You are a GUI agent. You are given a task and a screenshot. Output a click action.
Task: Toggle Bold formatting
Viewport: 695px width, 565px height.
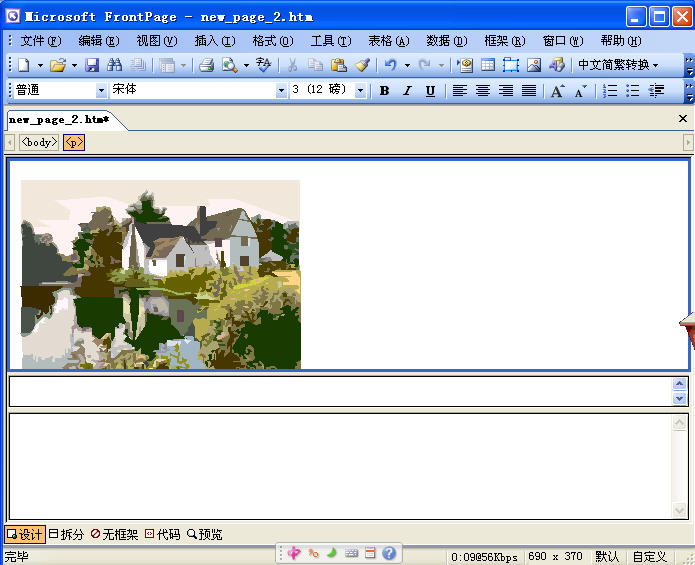coord(384,90)
